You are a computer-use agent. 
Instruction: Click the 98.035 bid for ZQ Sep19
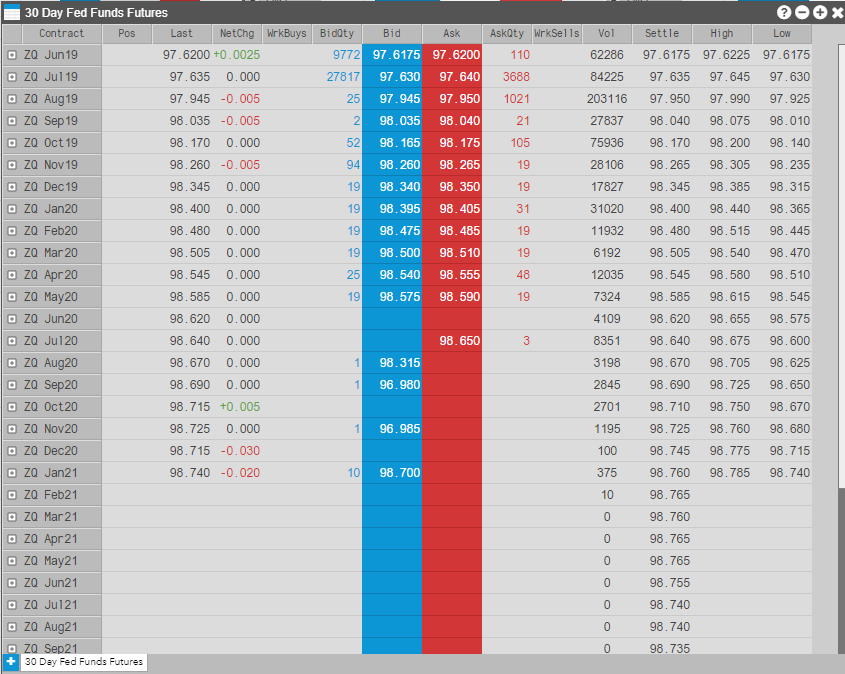pos(392,121)
